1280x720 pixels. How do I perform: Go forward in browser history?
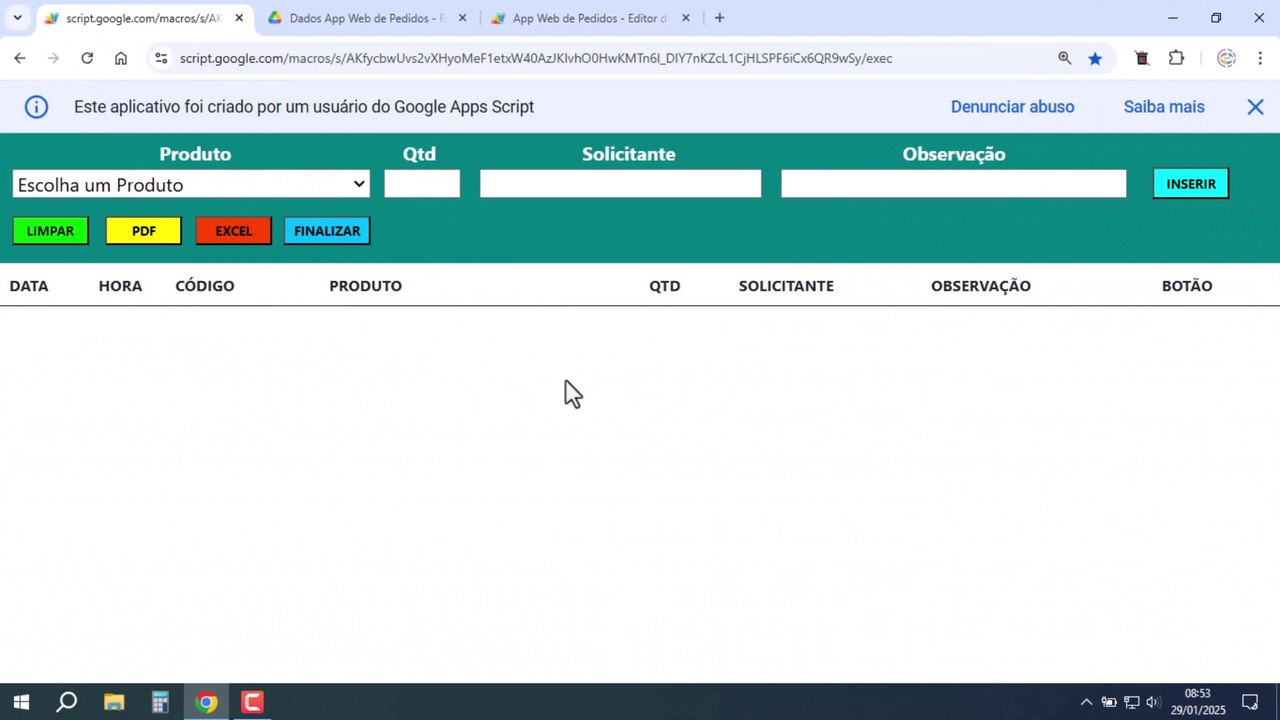[x=53, y=58]
